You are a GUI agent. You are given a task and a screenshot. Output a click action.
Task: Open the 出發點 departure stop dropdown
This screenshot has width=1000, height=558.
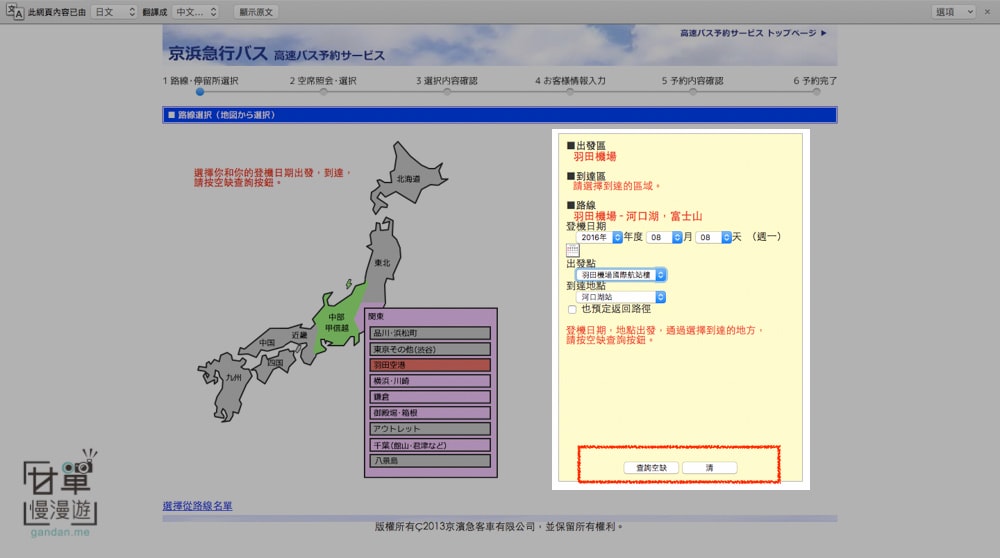621,275
